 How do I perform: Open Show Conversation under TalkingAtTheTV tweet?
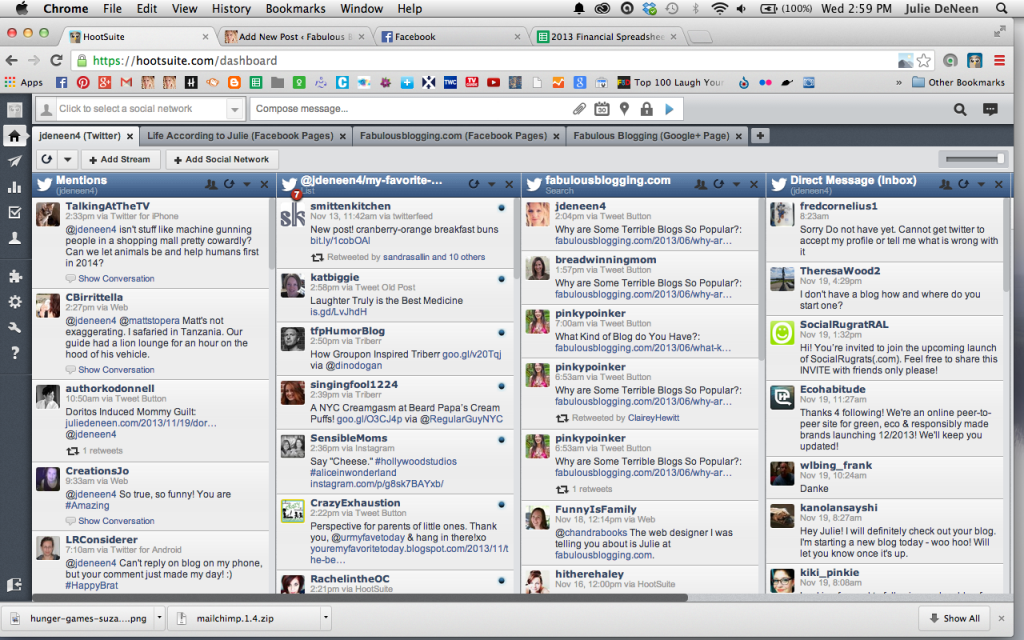(x=116, y=278)
